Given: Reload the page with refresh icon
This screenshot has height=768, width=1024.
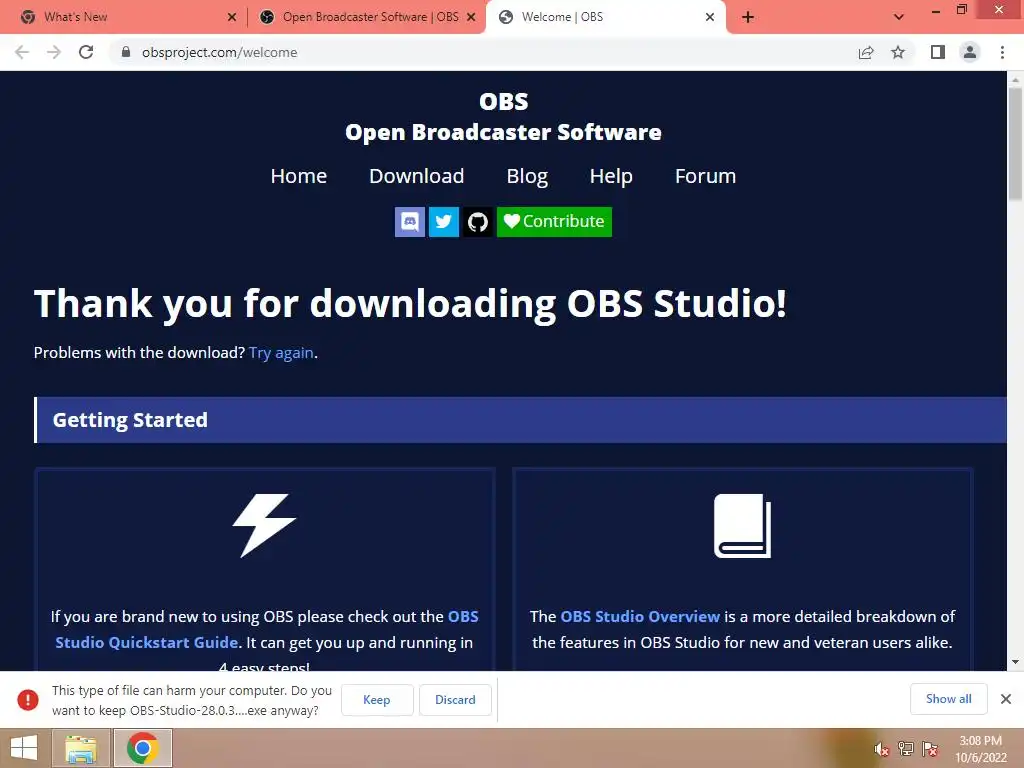Looking at the screenshot, I should pos(86,52).
